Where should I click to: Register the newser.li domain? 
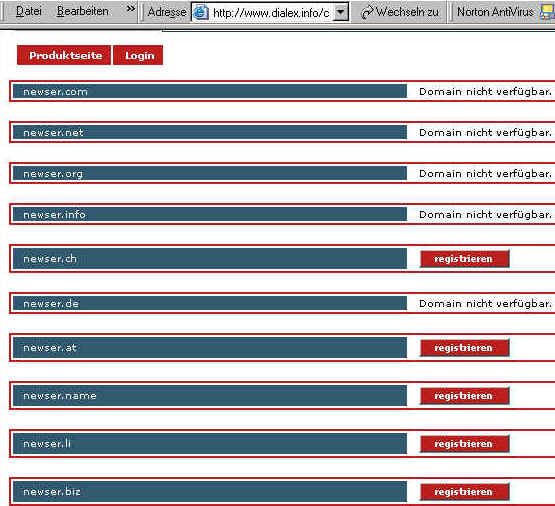pyautogui.click(x=465, y=444)
